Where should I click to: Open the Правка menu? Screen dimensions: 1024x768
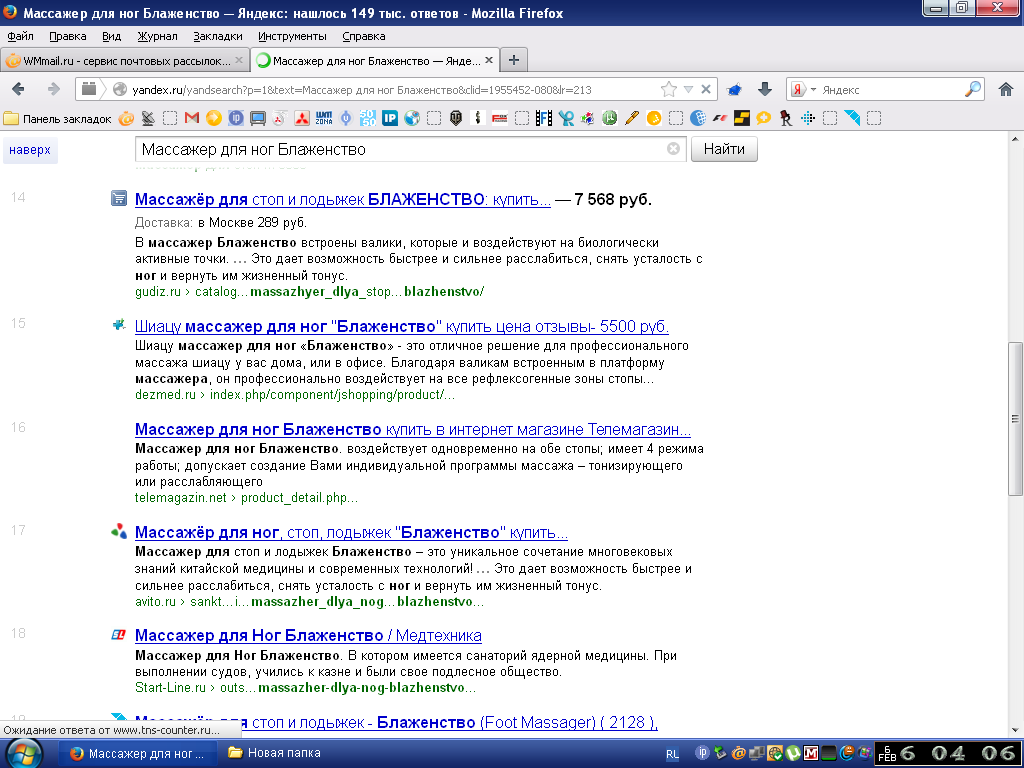68,36
